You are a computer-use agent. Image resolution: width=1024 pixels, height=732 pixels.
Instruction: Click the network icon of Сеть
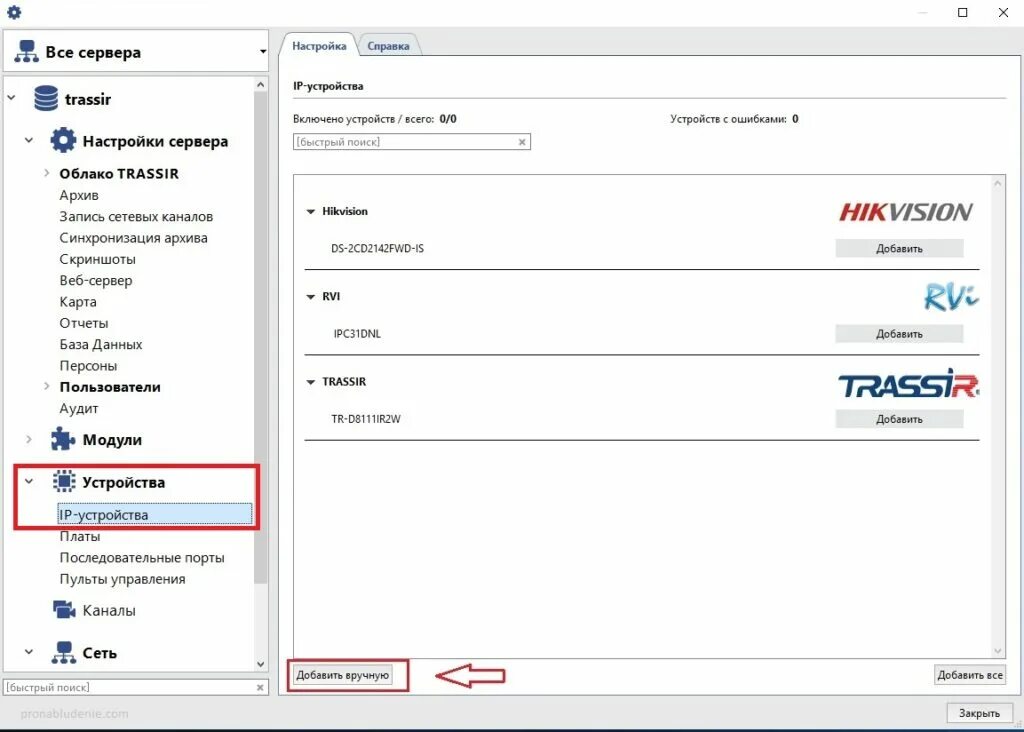63,652
